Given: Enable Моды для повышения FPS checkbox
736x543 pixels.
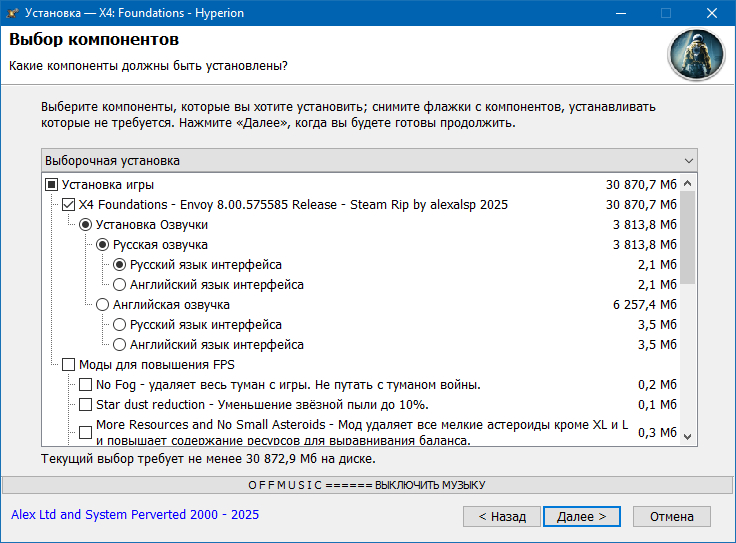Looking at the screenshot, I should point(69,365).
